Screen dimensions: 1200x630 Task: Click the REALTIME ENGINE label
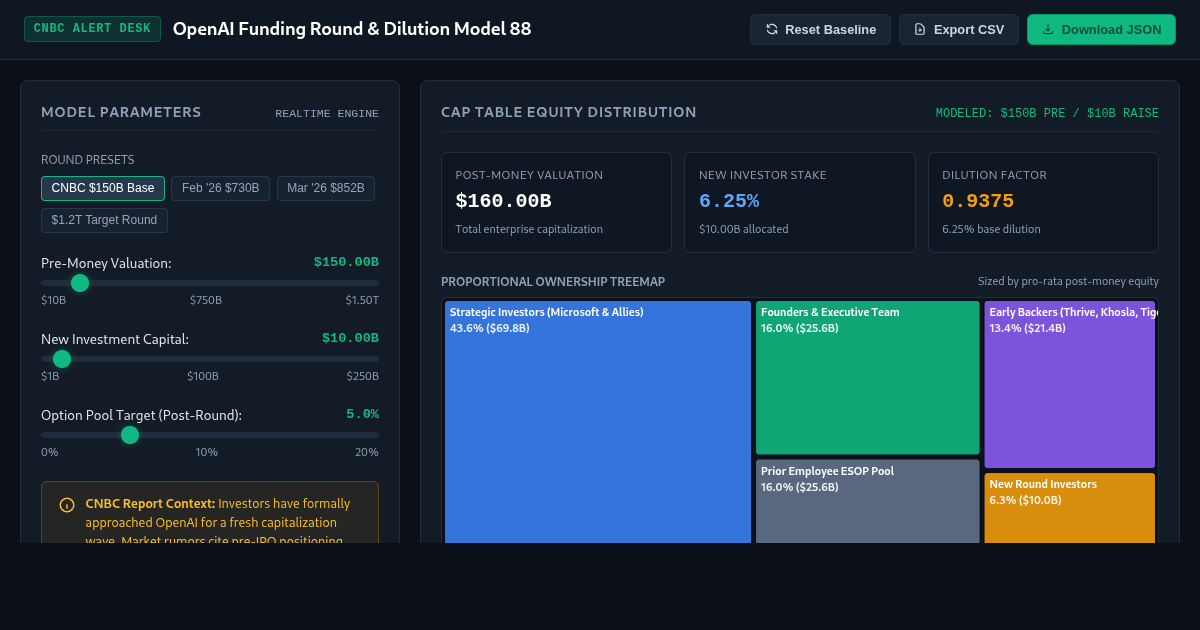point(327,114)
